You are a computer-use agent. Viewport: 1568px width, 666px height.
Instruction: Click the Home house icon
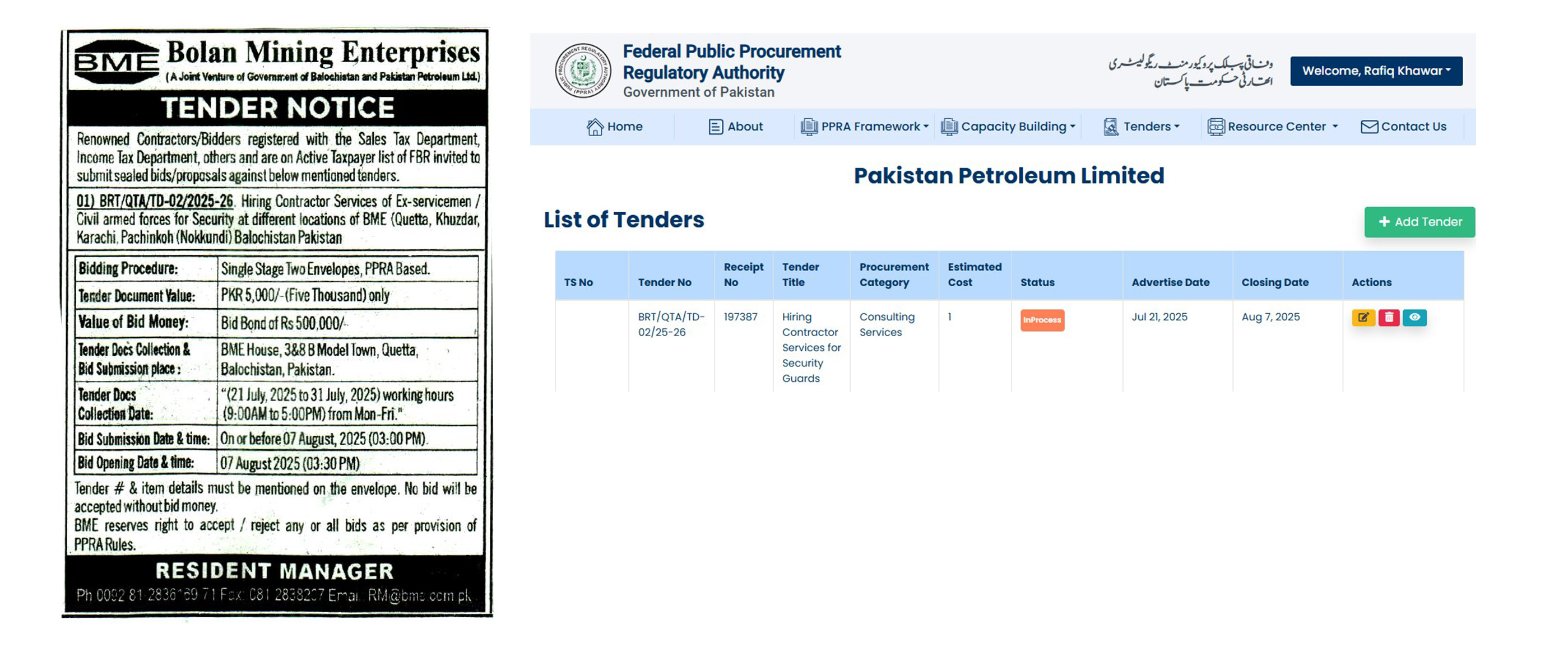pos(595,127)
